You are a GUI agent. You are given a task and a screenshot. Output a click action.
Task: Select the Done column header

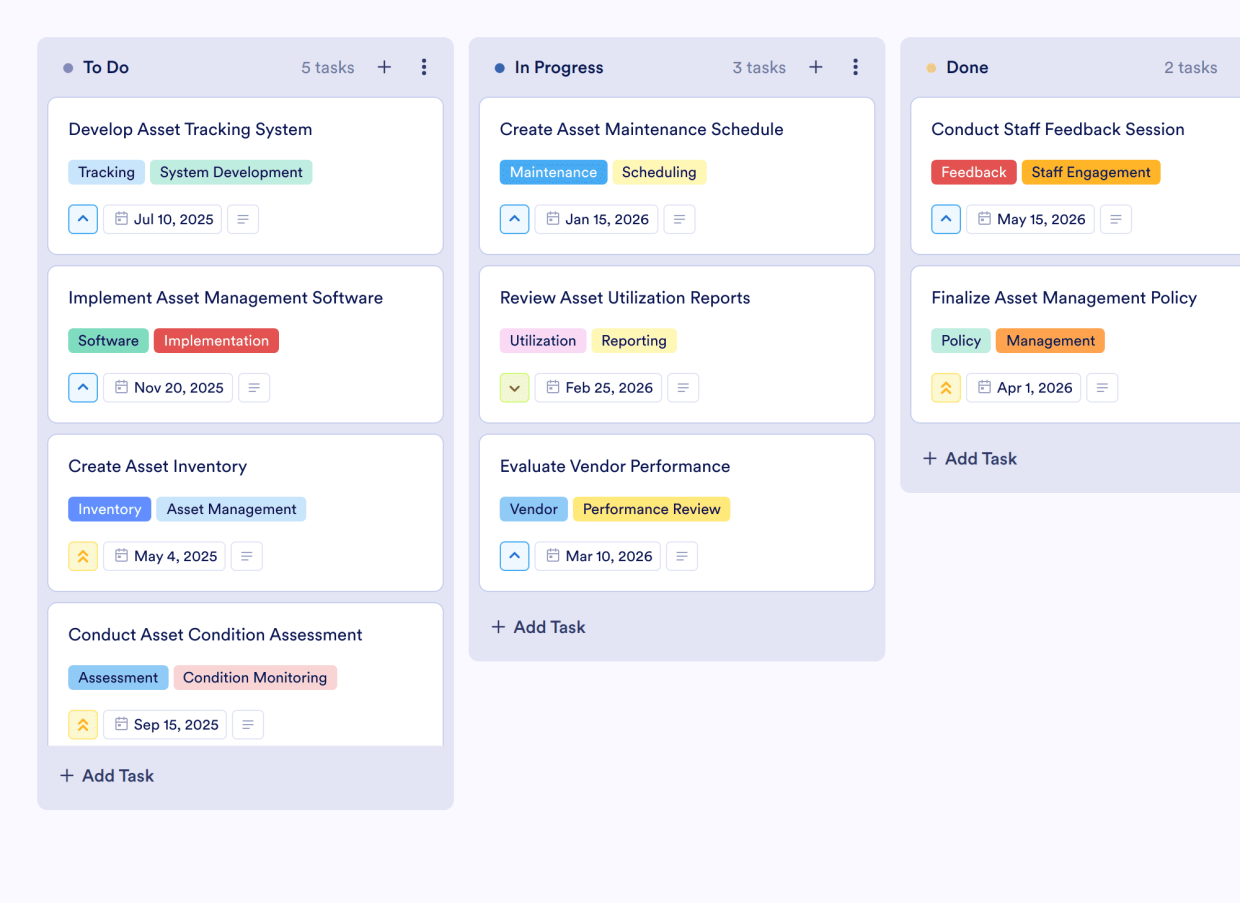(966, 67)
